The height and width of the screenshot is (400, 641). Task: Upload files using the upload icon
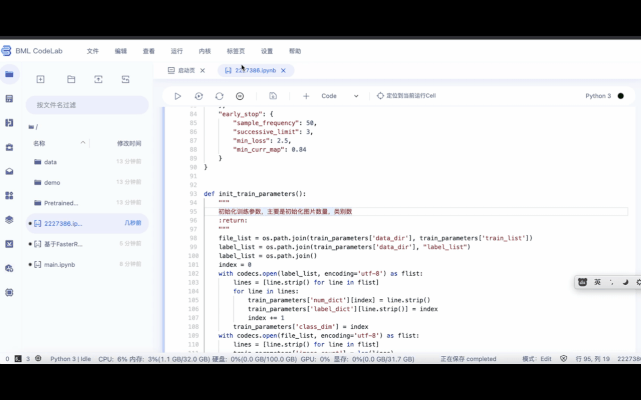pyautogui.click(x=98, y=79)
